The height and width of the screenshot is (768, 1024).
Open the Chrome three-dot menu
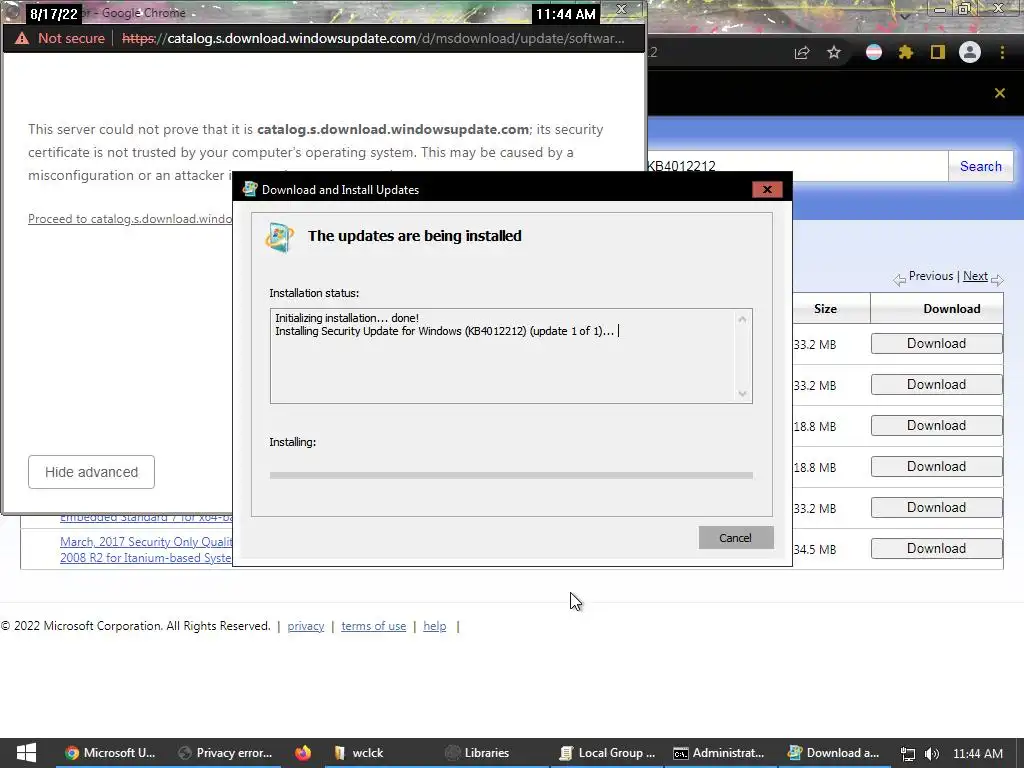coord(1002,52)
